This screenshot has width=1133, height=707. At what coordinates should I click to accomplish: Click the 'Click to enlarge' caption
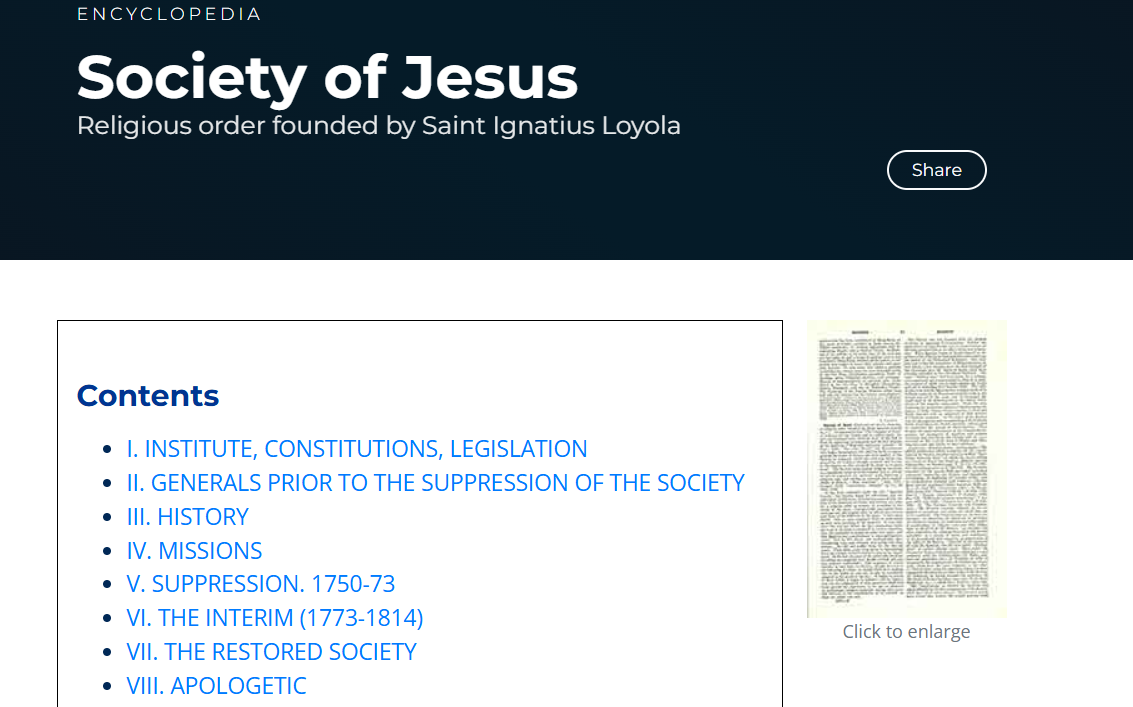coord(906,632)
